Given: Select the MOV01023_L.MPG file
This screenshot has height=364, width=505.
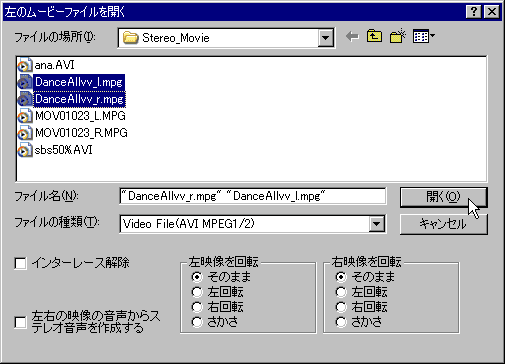Looking at the screenshot, I should pyautogui.click(x=72, y=116).
